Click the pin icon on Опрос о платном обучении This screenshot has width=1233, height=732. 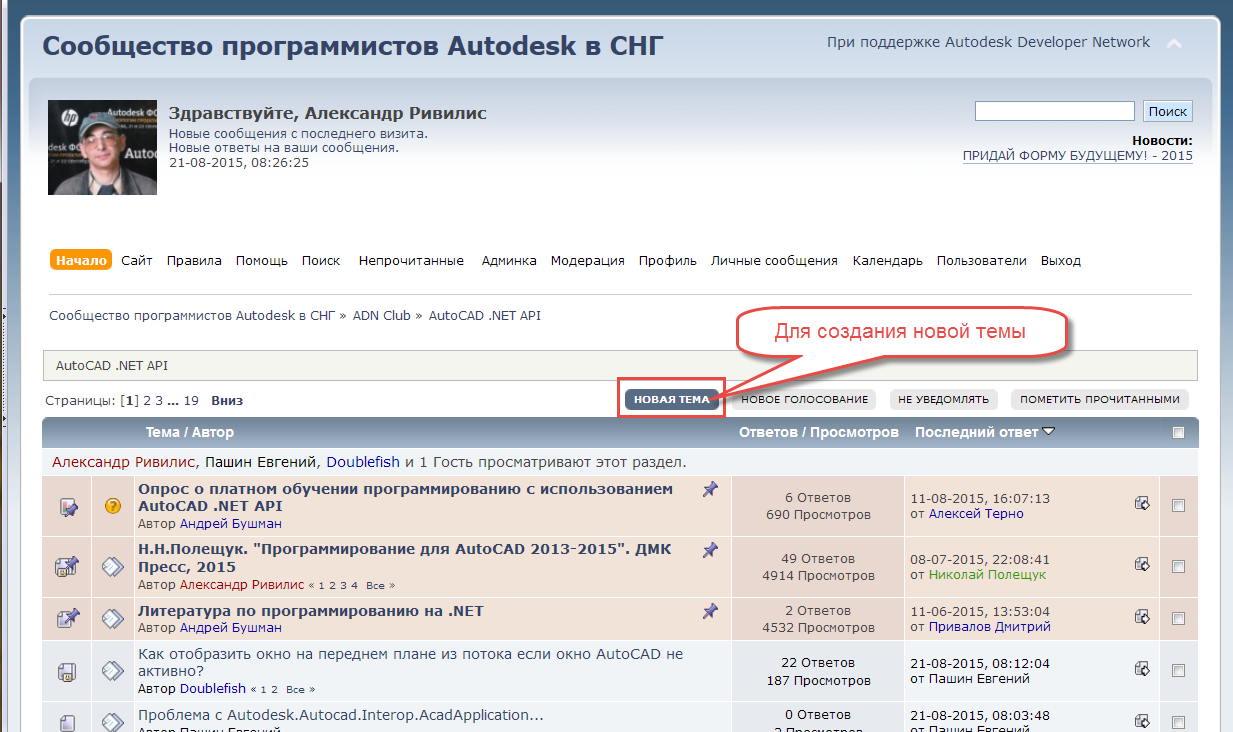click(x=710, y=489)
